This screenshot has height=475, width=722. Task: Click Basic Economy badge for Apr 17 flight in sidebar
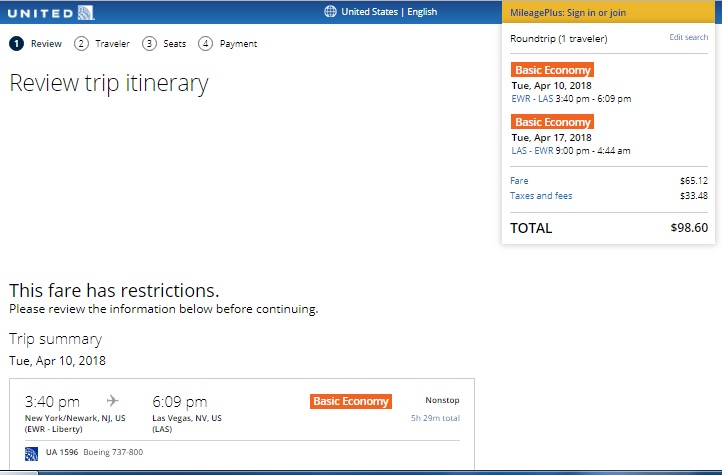coord(552,122)
